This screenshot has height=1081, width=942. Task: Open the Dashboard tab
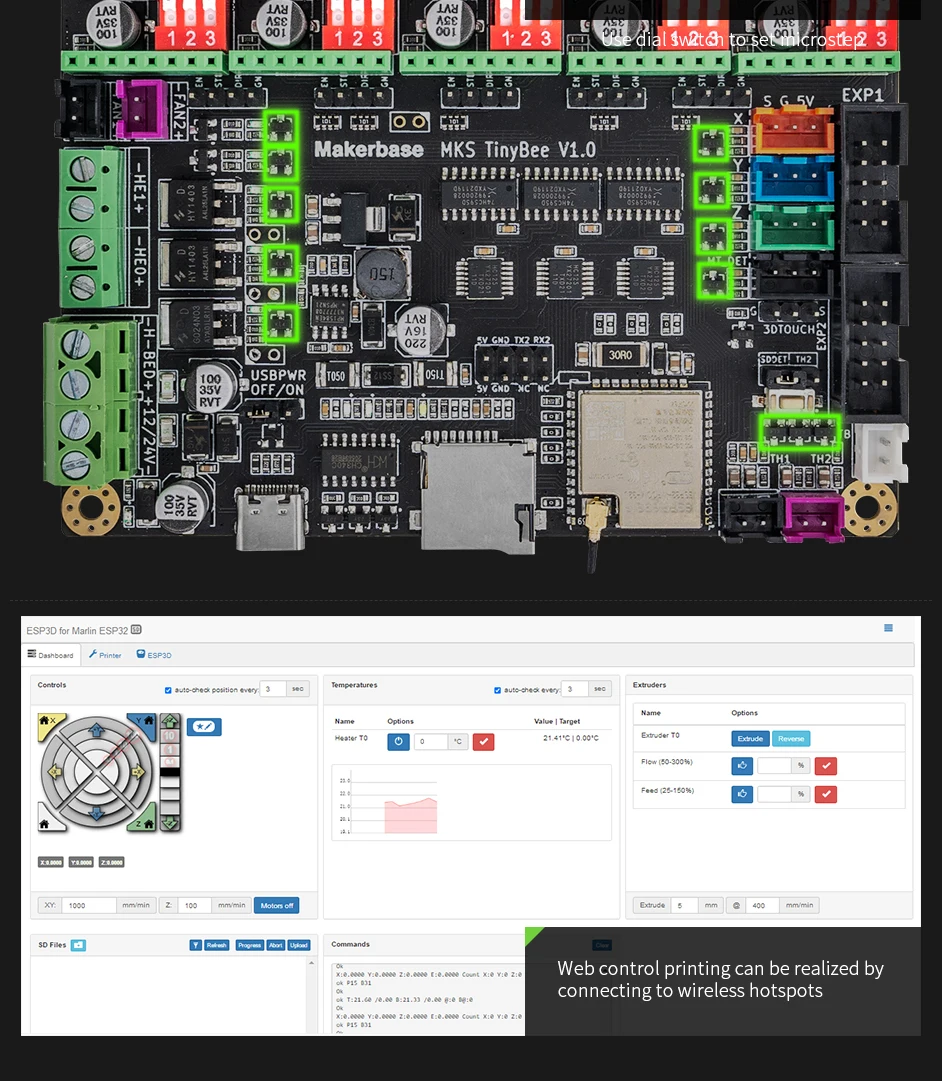[x=50, y=654]
